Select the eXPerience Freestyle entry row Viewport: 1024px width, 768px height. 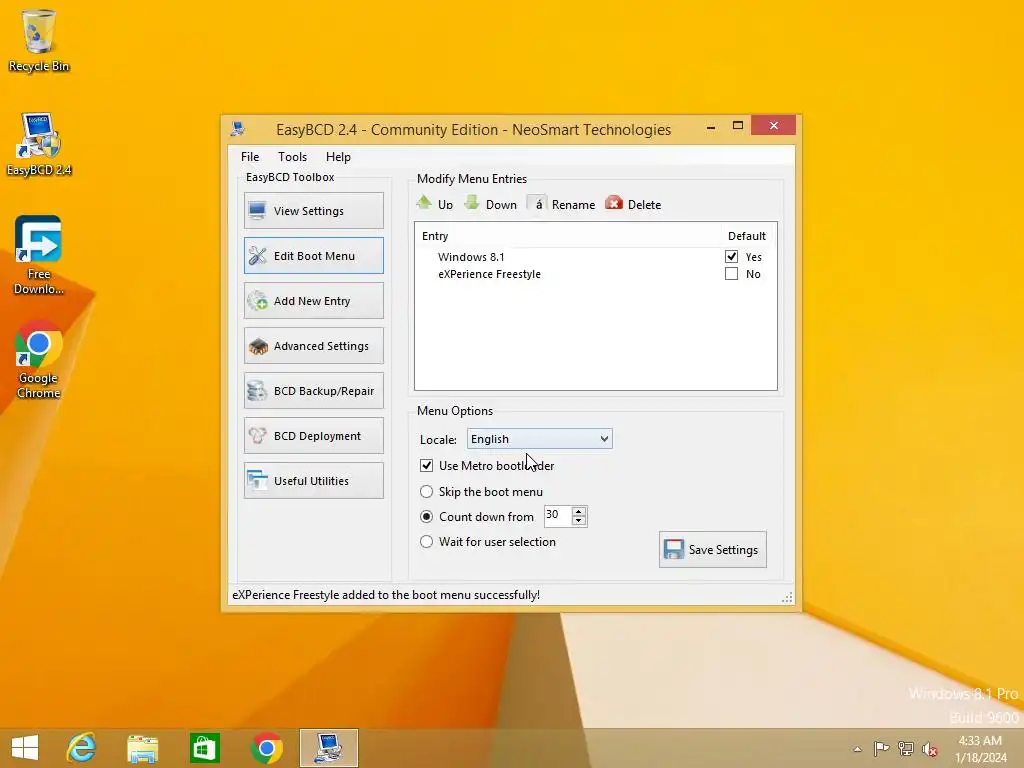point(596,274)
